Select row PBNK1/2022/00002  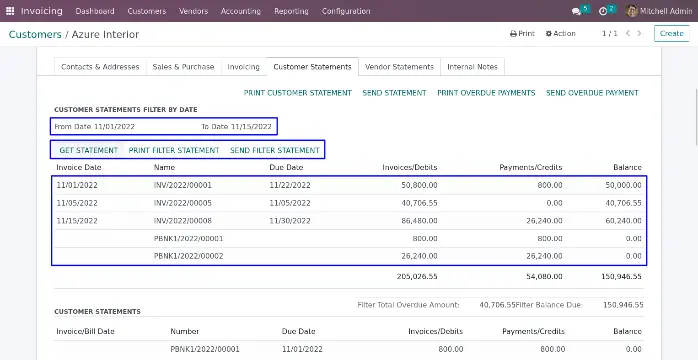pos(349,256)
